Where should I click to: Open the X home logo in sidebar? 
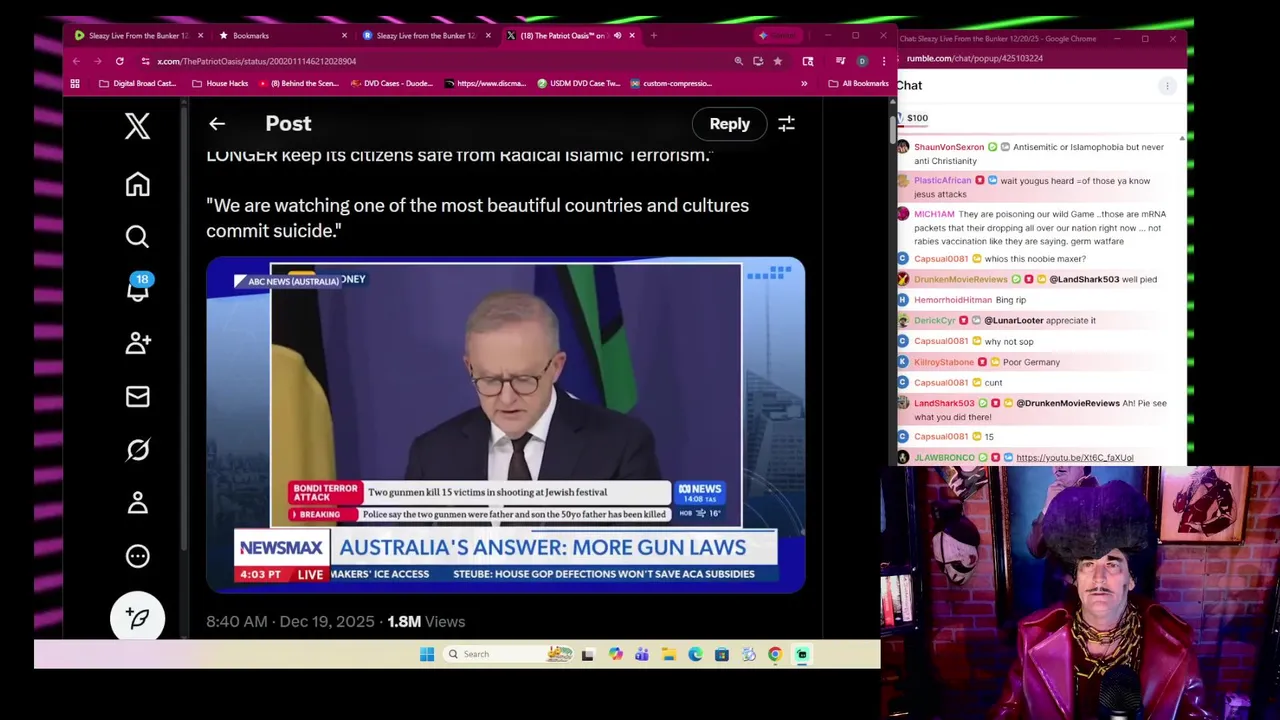[x=137, y=125]
